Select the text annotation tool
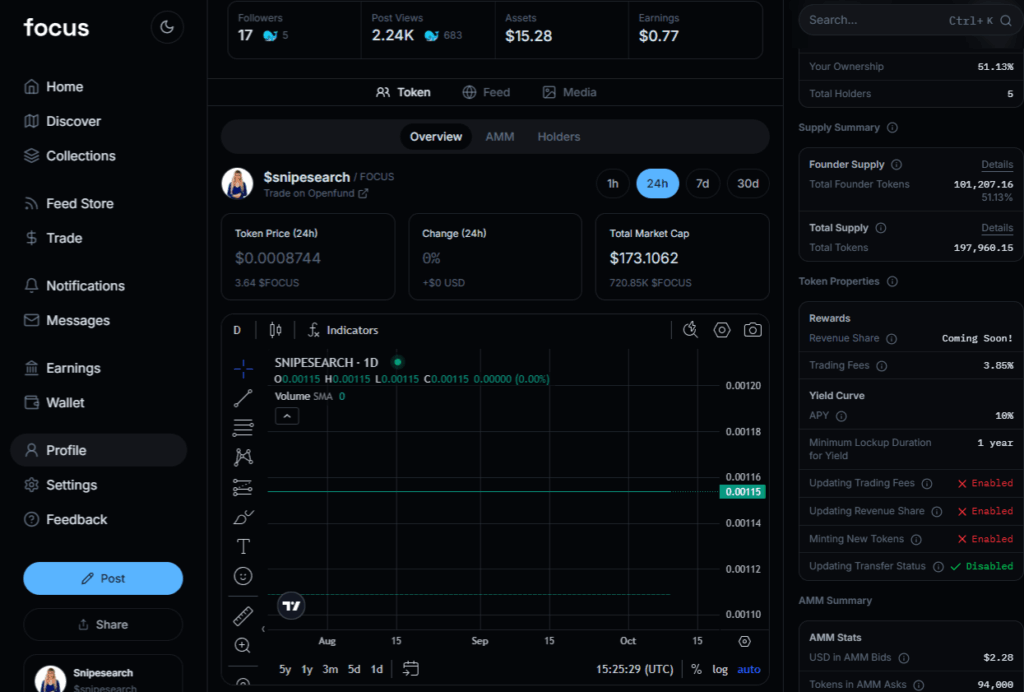The width and height of the screenshot is (1024, 692). 243,546
